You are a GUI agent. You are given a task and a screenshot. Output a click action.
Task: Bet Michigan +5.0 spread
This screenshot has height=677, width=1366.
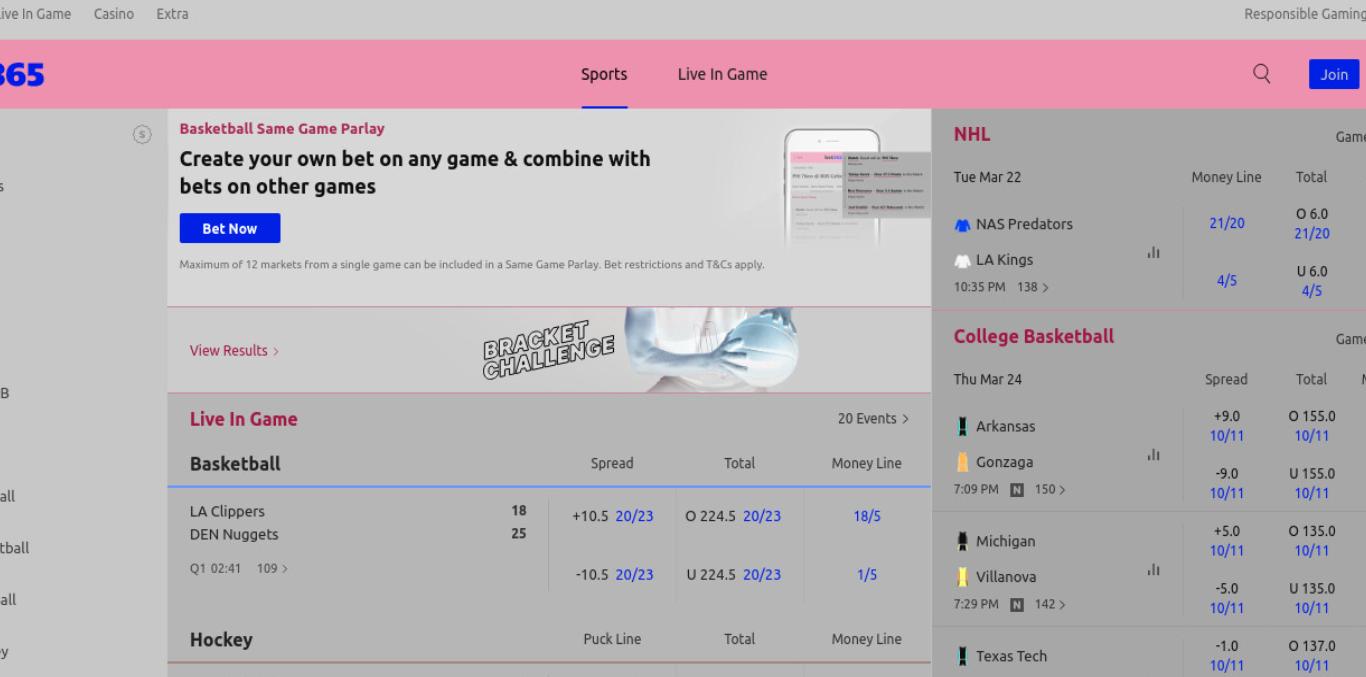1226,541
